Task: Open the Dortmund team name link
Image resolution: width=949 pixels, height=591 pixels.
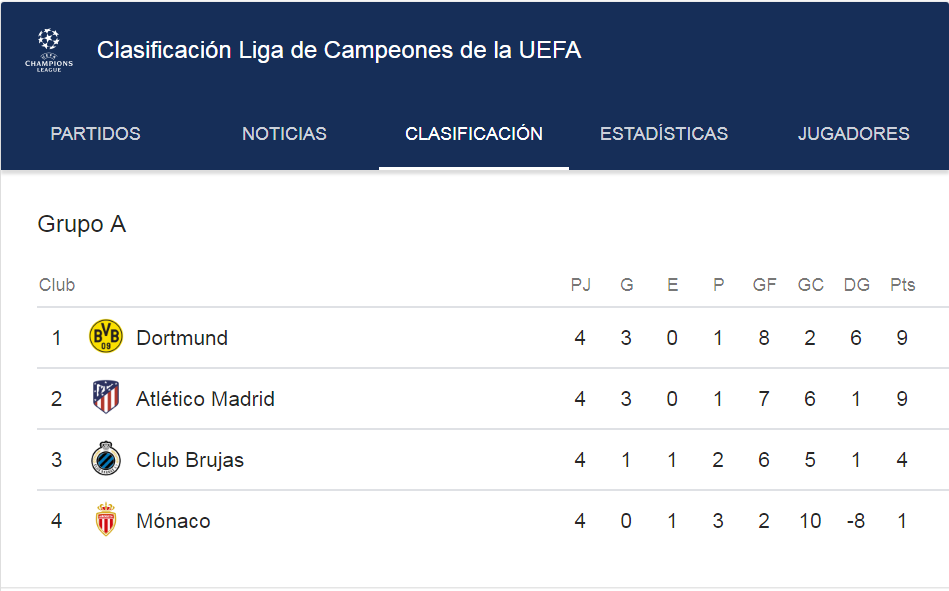Action: (x=182, y=338)
